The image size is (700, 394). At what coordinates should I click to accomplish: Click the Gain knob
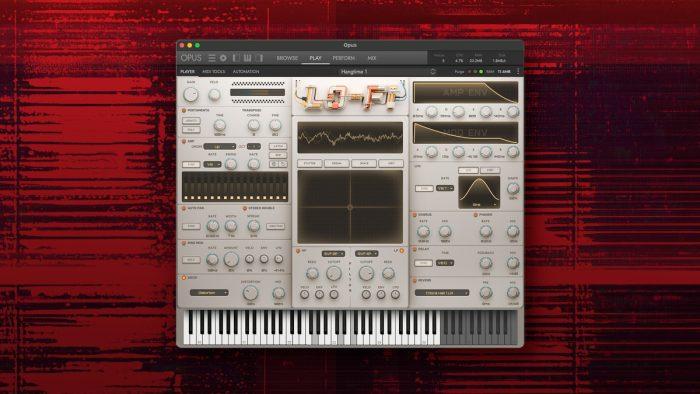(x=191, y=95)
